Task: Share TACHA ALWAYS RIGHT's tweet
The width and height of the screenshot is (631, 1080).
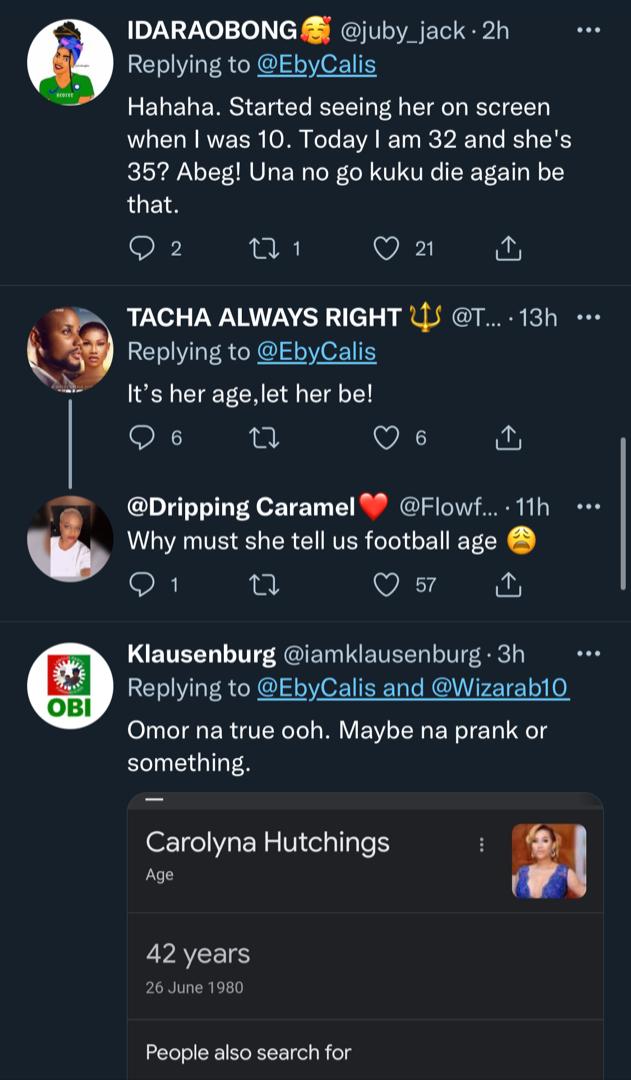Action: click(507, 437)
